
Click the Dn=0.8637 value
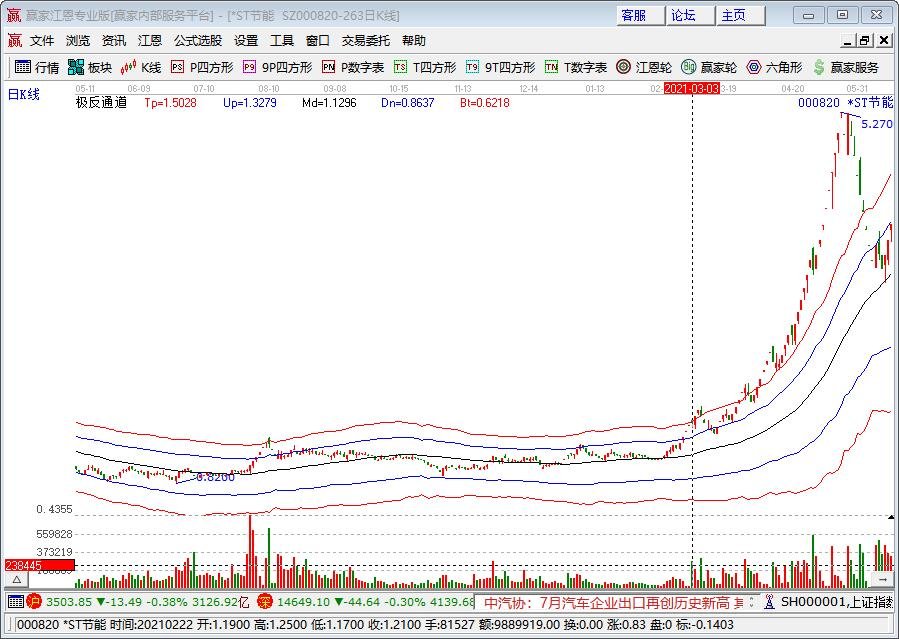(x=408, y=103)
